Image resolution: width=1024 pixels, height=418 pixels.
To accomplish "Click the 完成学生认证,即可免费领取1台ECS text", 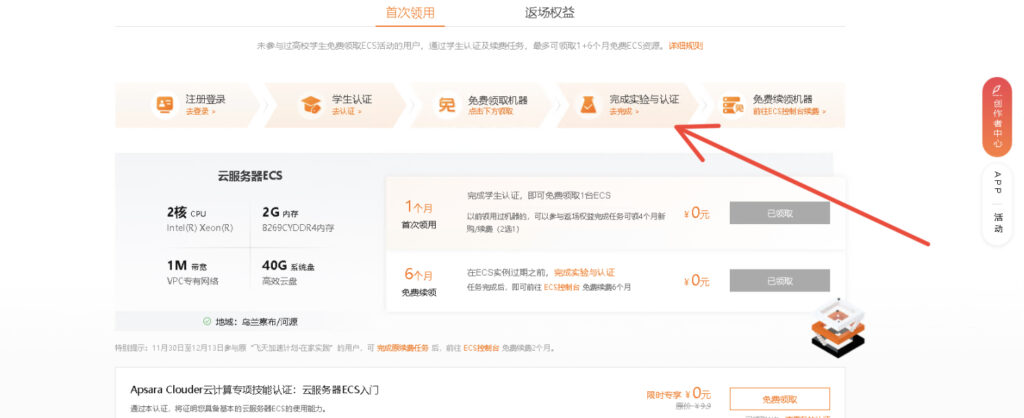I will pos(539,196).
